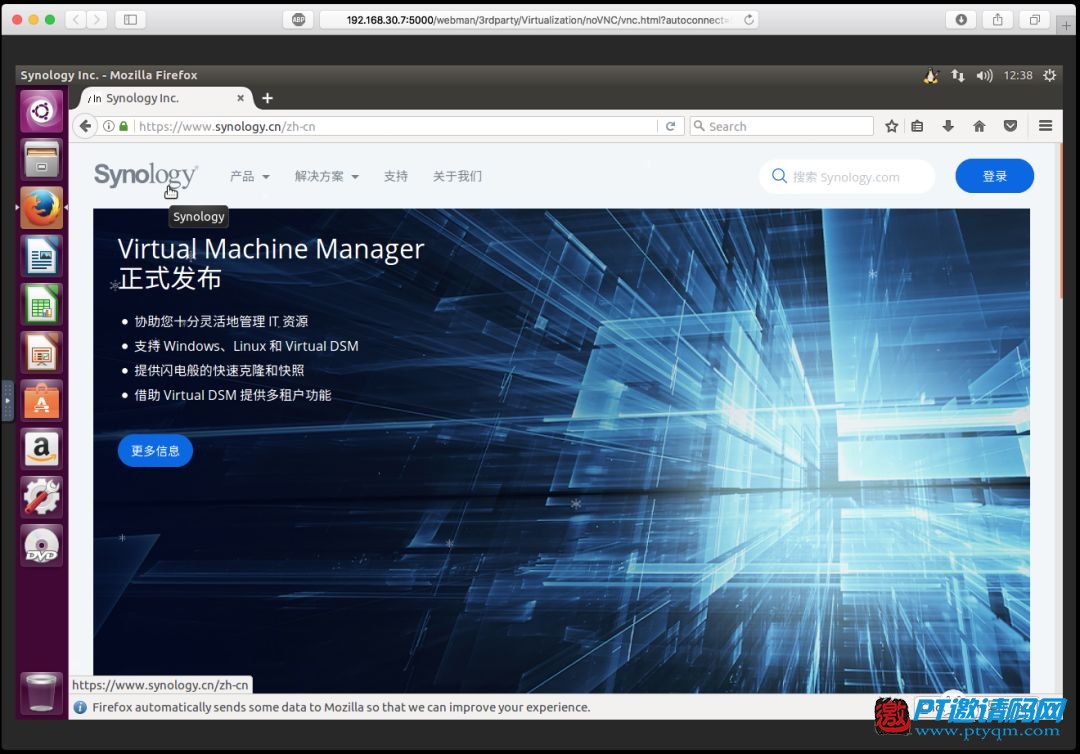Open Ubuntu Software Center launcher

click(x=41, y=400)
